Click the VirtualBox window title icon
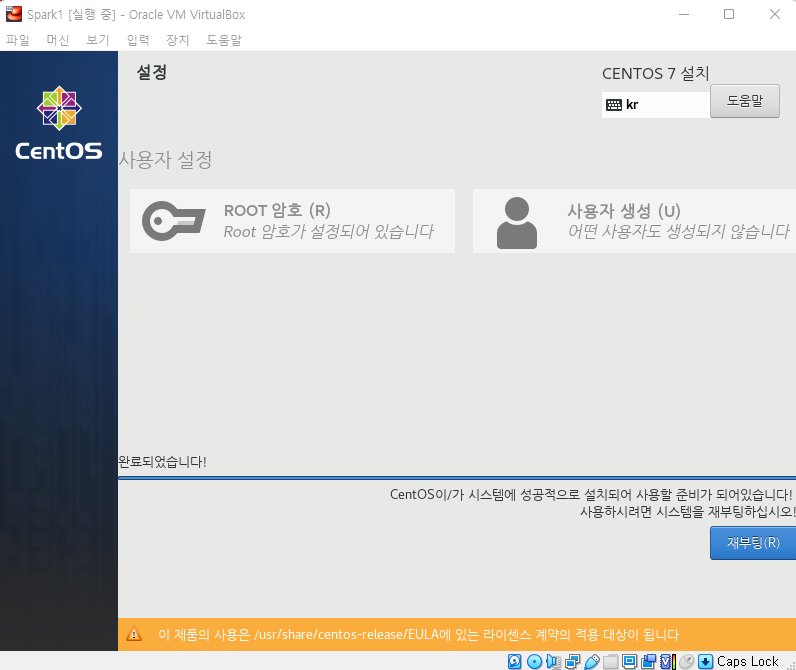The height and width of the screenshot is (670, 796). tap(14, 14)
